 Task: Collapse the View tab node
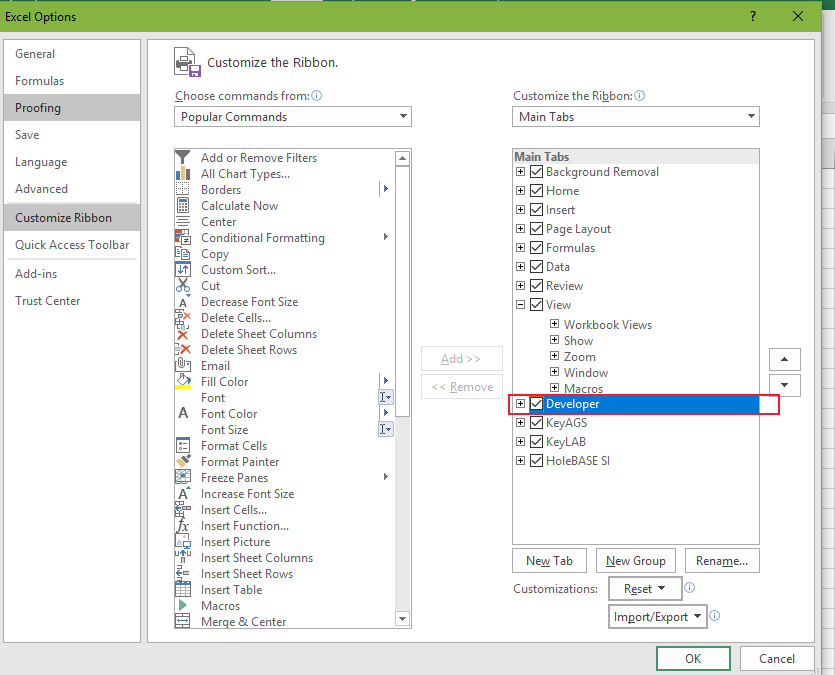tap(521, 304)
